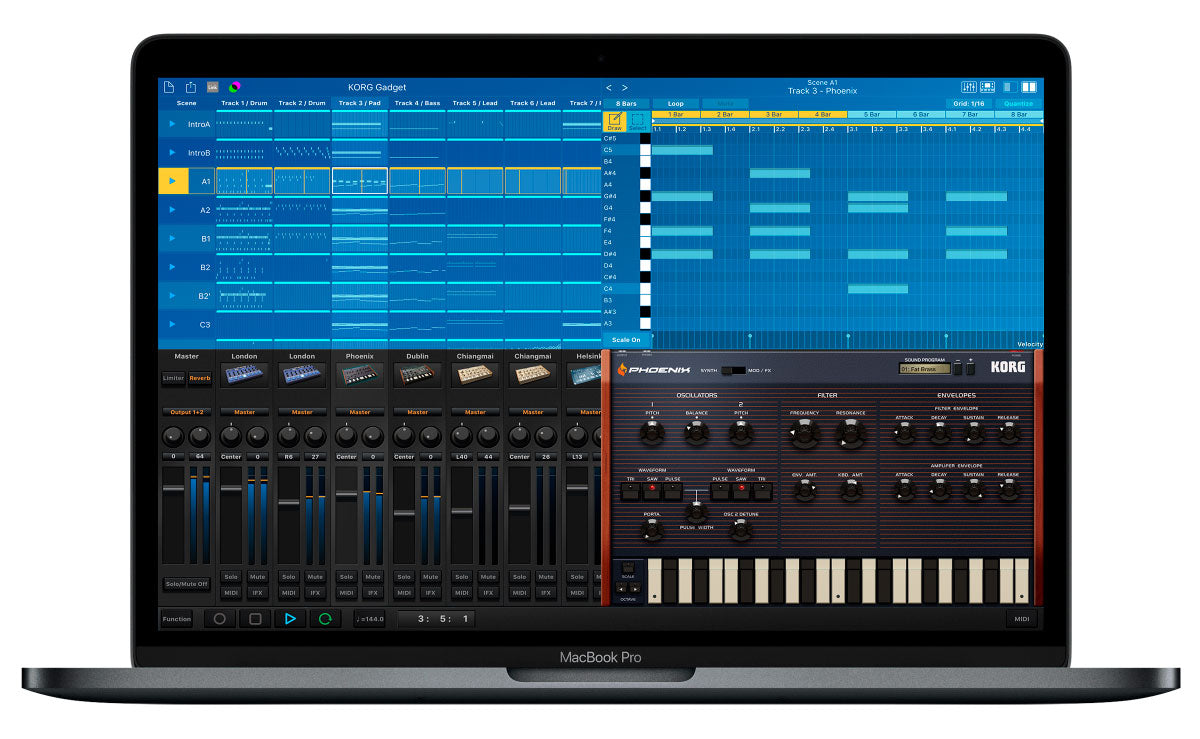Image resolution: width=1200 pixels, height=739 pixels.
Task: Click the new document icon
Action: pos(169,87)
